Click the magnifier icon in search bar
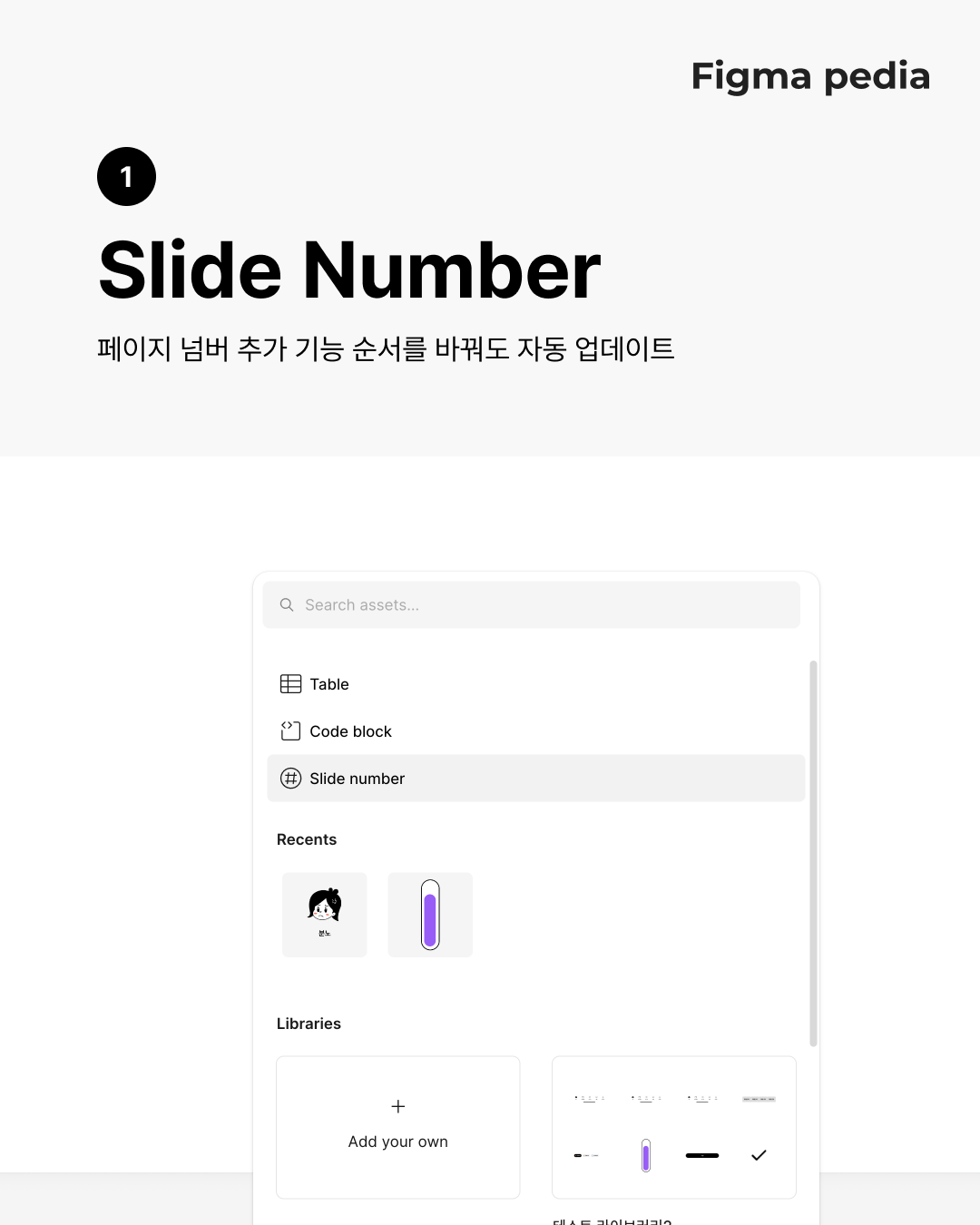This screenshot has width=980, height=1225. [x=287, y=604]
